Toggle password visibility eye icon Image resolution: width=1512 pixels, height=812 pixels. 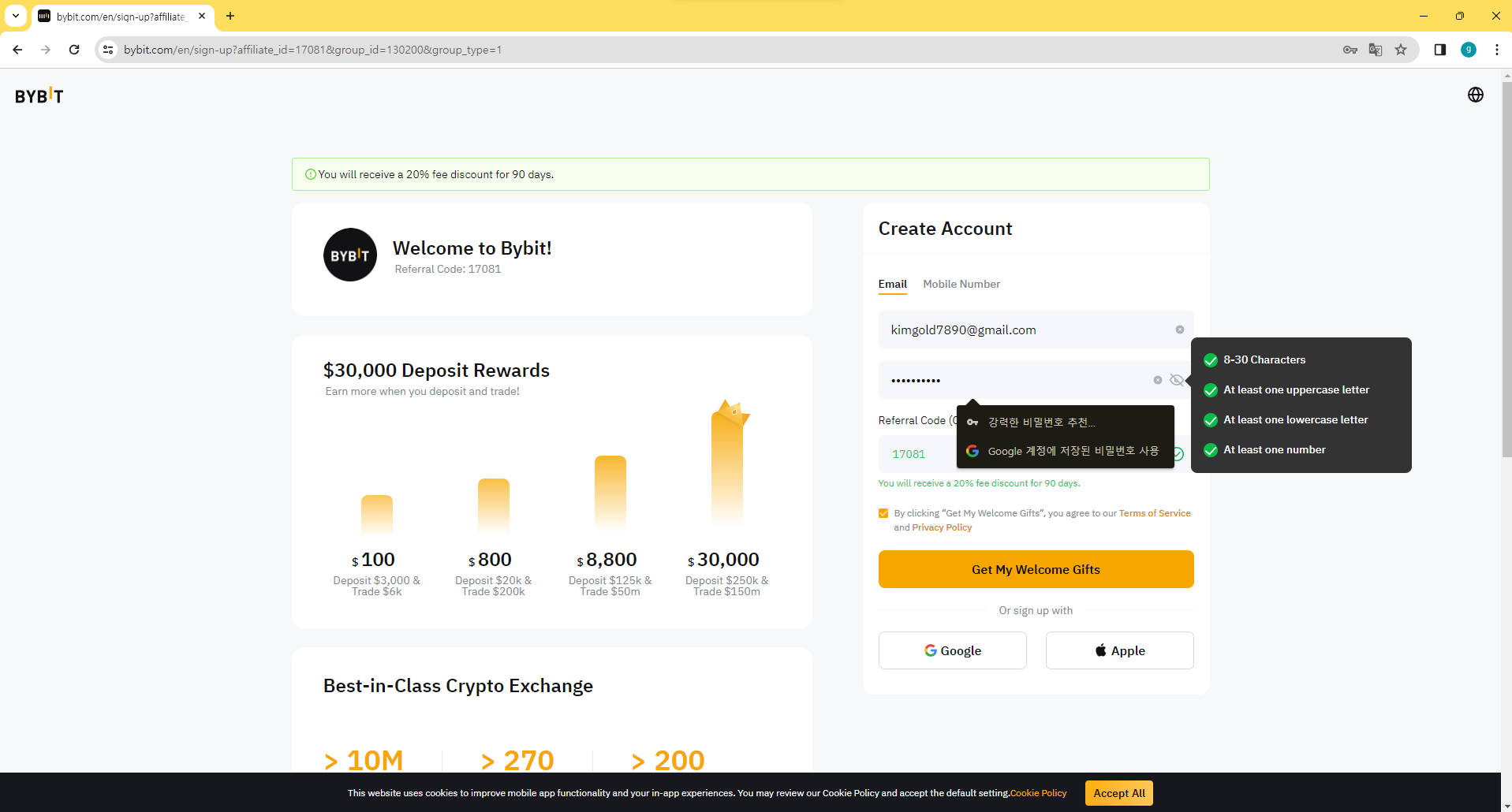pyautogui.click(x=1176, y=380)
